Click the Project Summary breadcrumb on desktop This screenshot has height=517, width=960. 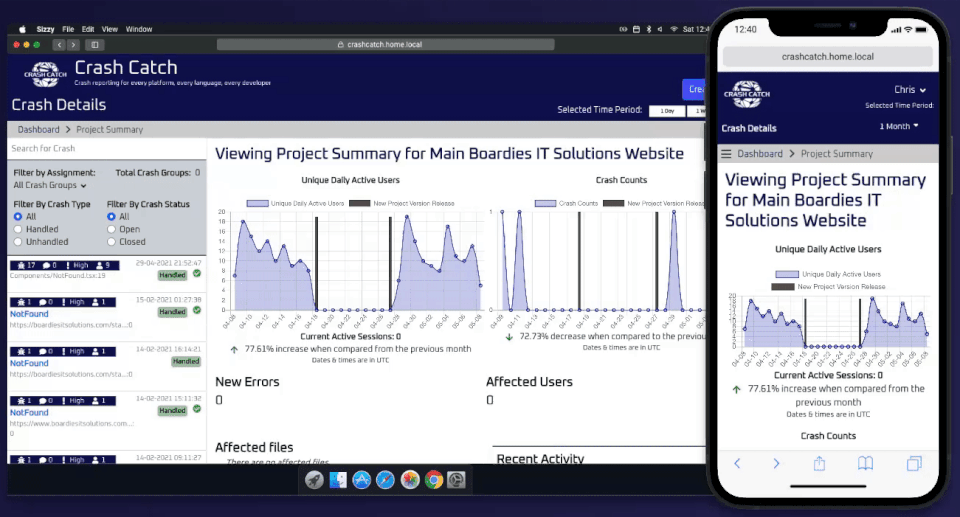coord(110,129)
